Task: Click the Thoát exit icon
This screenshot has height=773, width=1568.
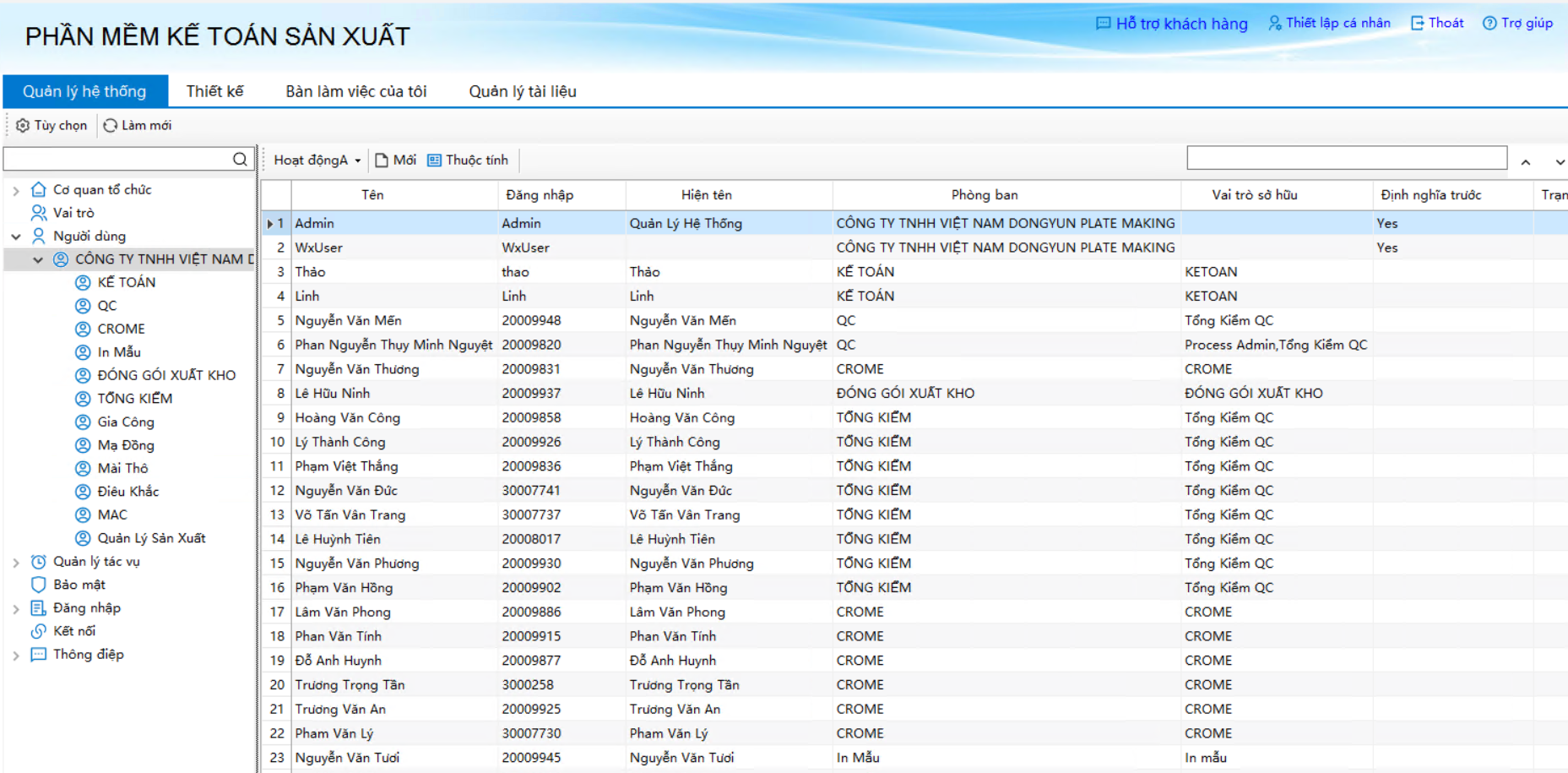Action: click(x=1418, y=23)
